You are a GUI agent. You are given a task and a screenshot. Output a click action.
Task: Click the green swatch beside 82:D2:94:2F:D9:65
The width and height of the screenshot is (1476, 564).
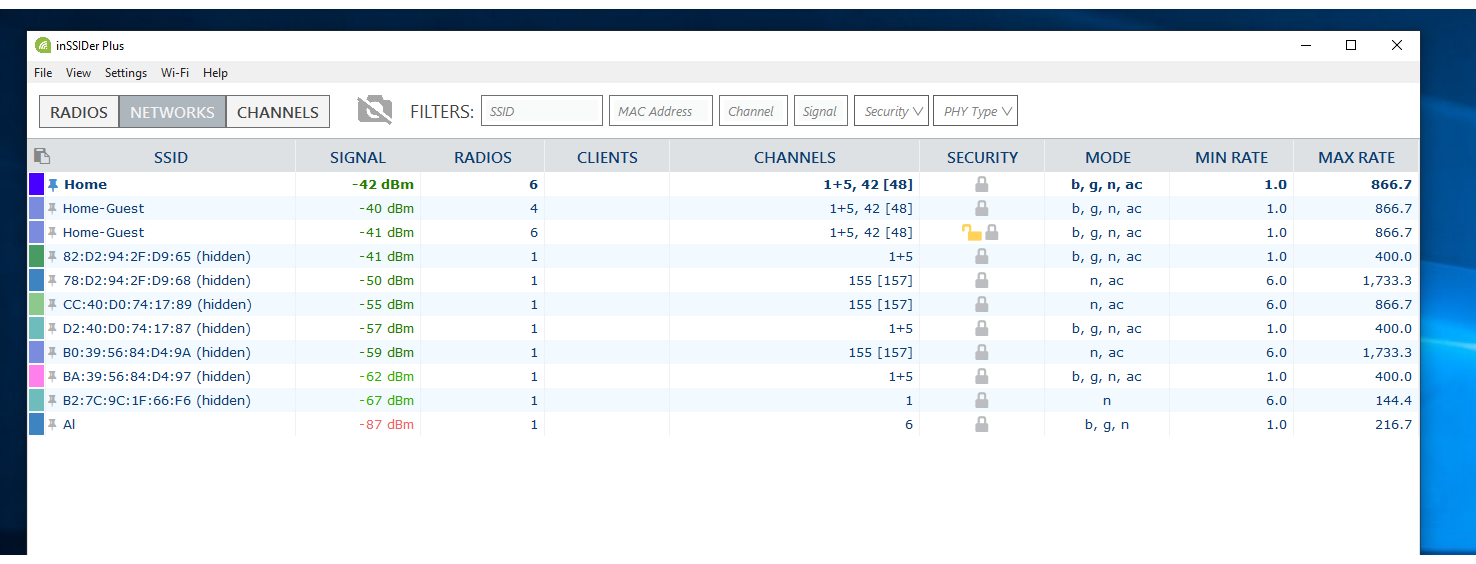click(x=36, y=256)
